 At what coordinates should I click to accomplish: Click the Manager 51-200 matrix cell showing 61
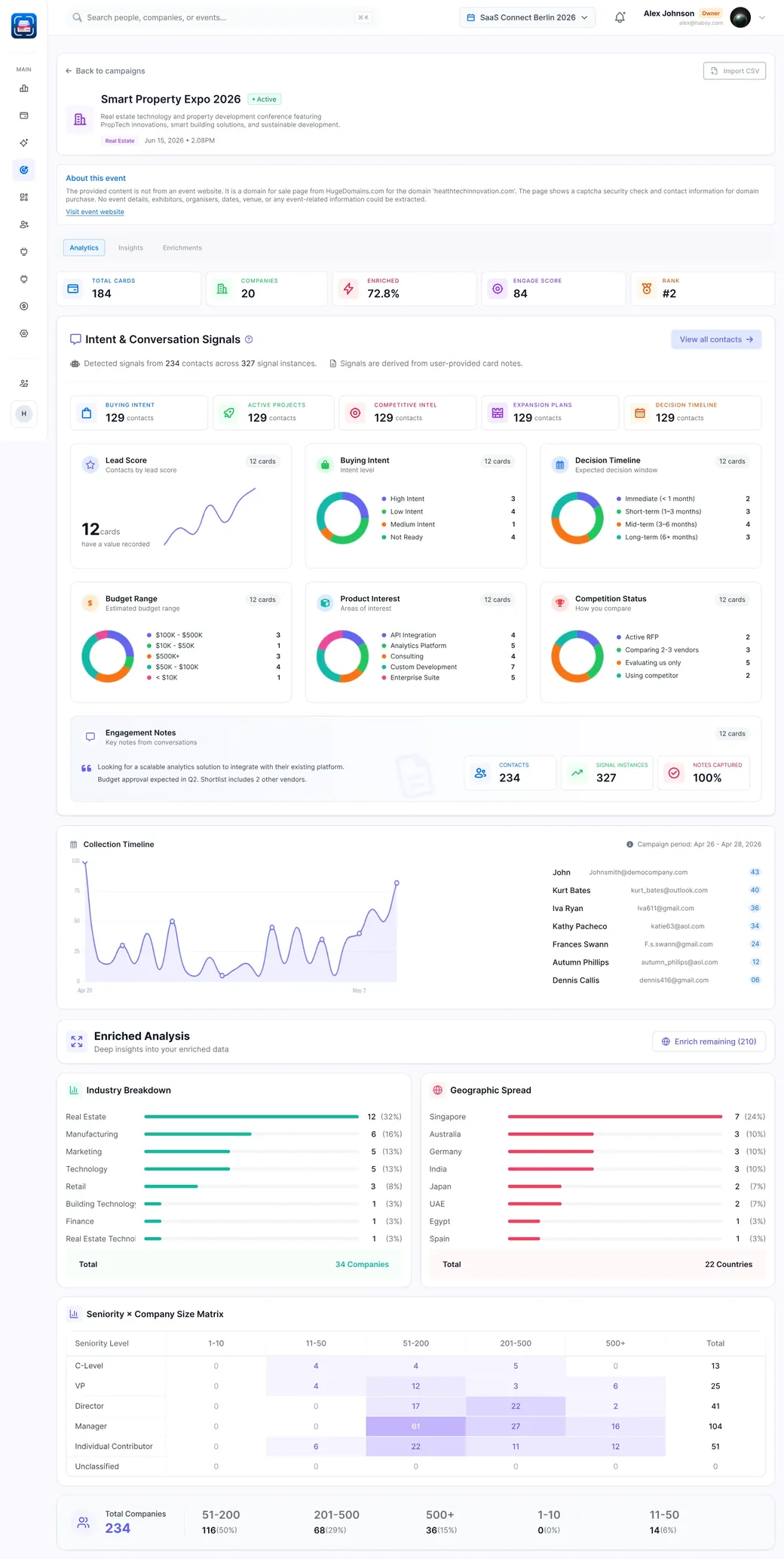point(415,1426)
